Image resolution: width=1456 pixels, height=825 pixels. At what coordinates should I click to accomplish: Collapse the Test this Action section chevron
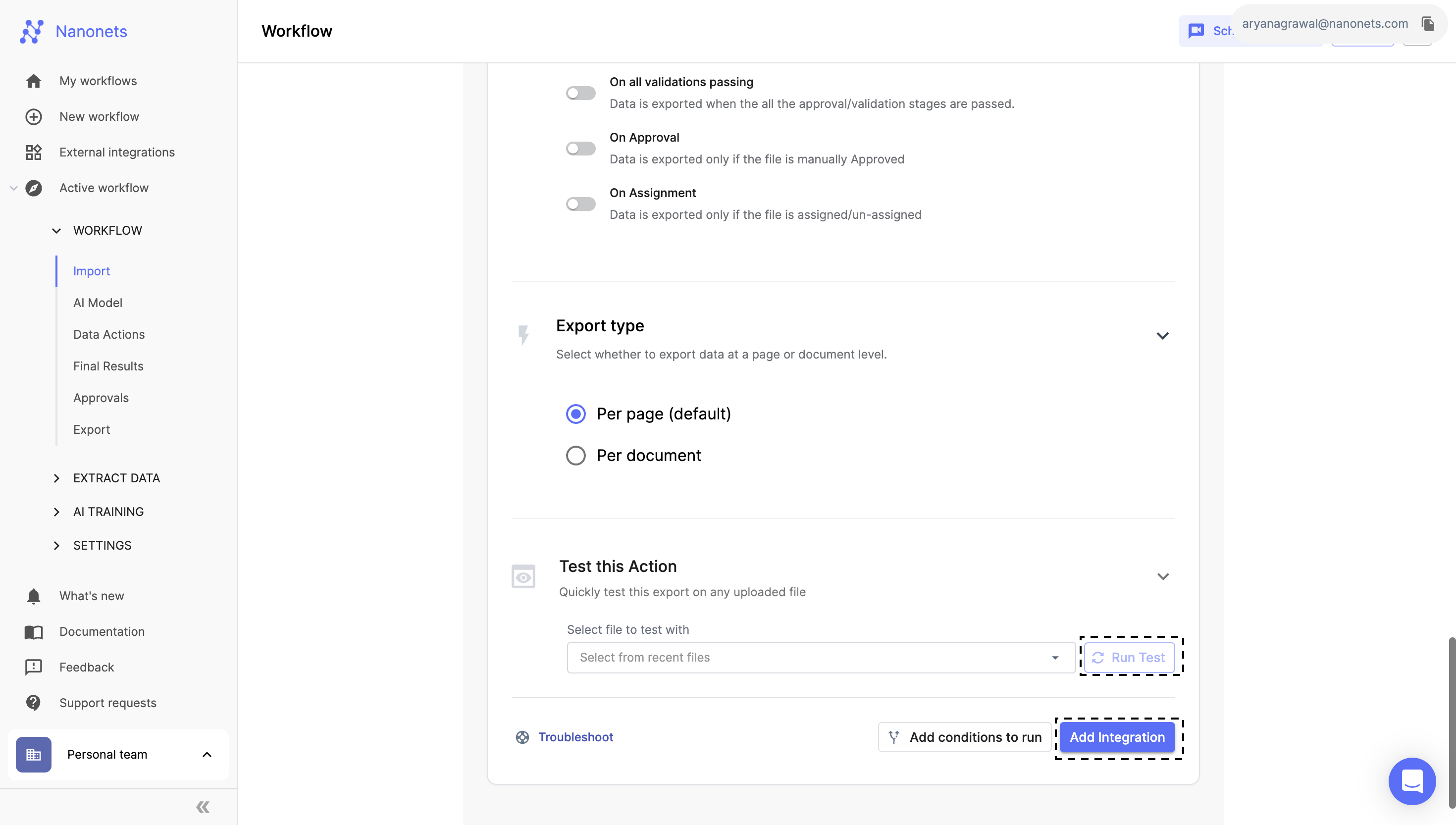point(1162,577)
